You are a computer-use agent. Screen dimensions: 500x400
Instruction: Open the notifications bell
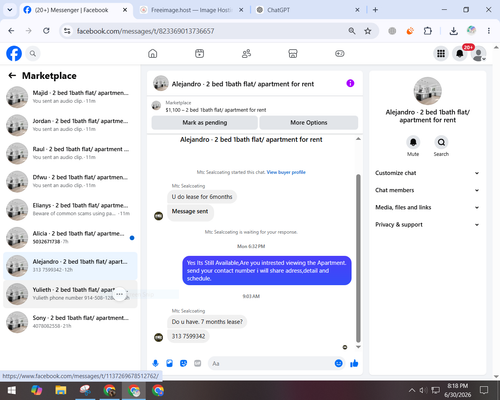pos(460,53)
